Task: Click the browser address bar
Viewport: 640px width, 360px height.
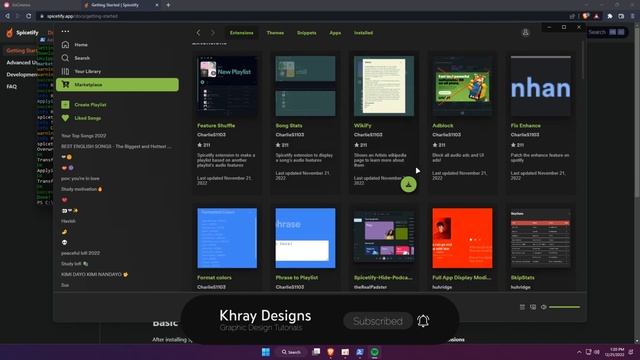Action: coord(302,16)
